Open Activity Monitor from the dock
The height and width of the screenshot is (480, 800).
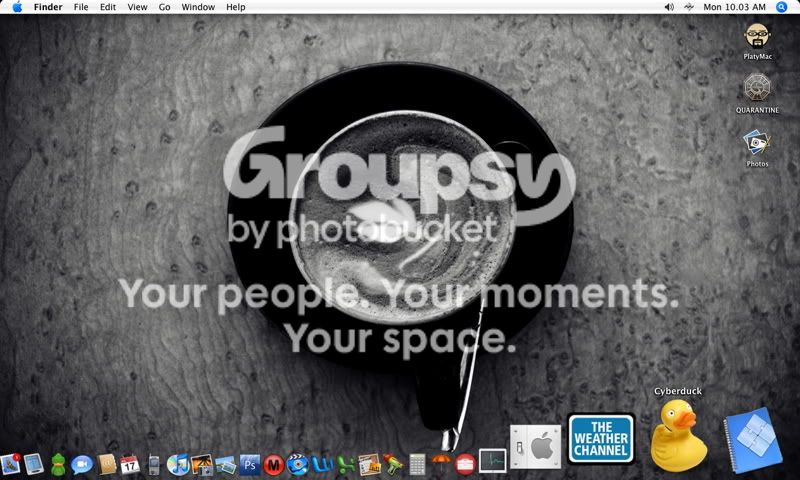pyautogui.click(x=492, y=461)
